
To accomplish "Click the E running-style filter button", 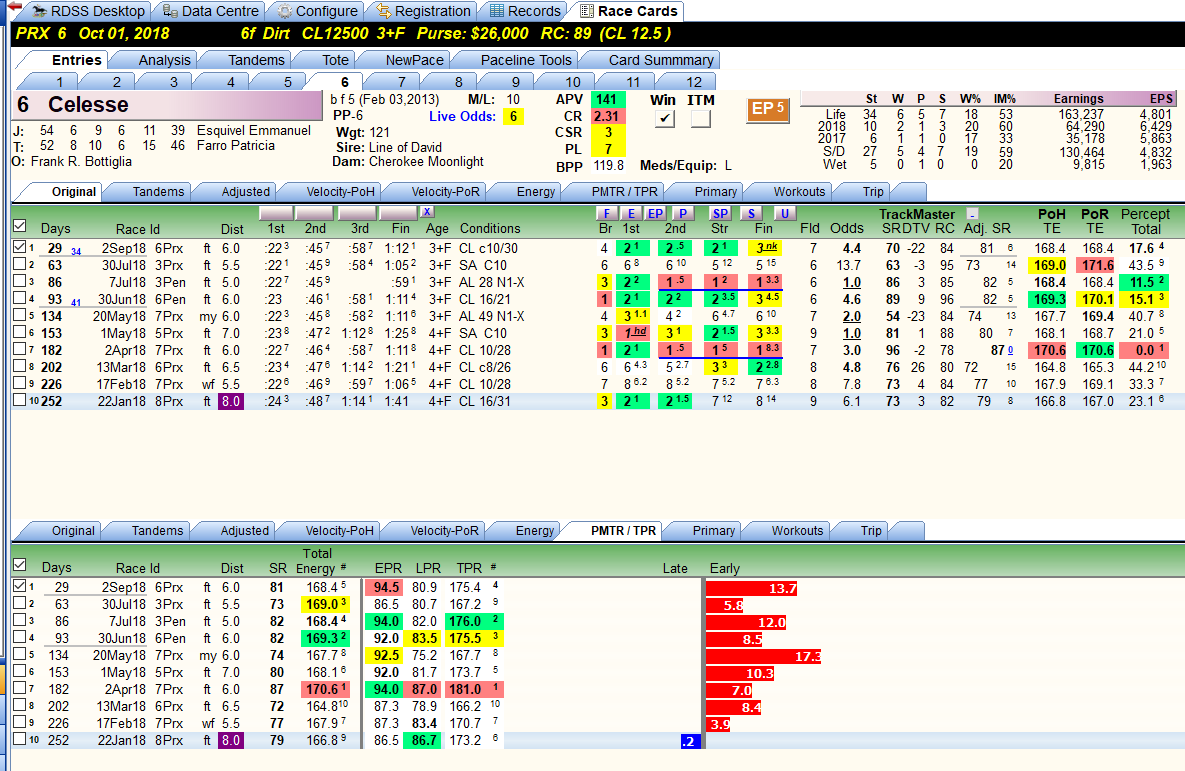I will [631, 213].
